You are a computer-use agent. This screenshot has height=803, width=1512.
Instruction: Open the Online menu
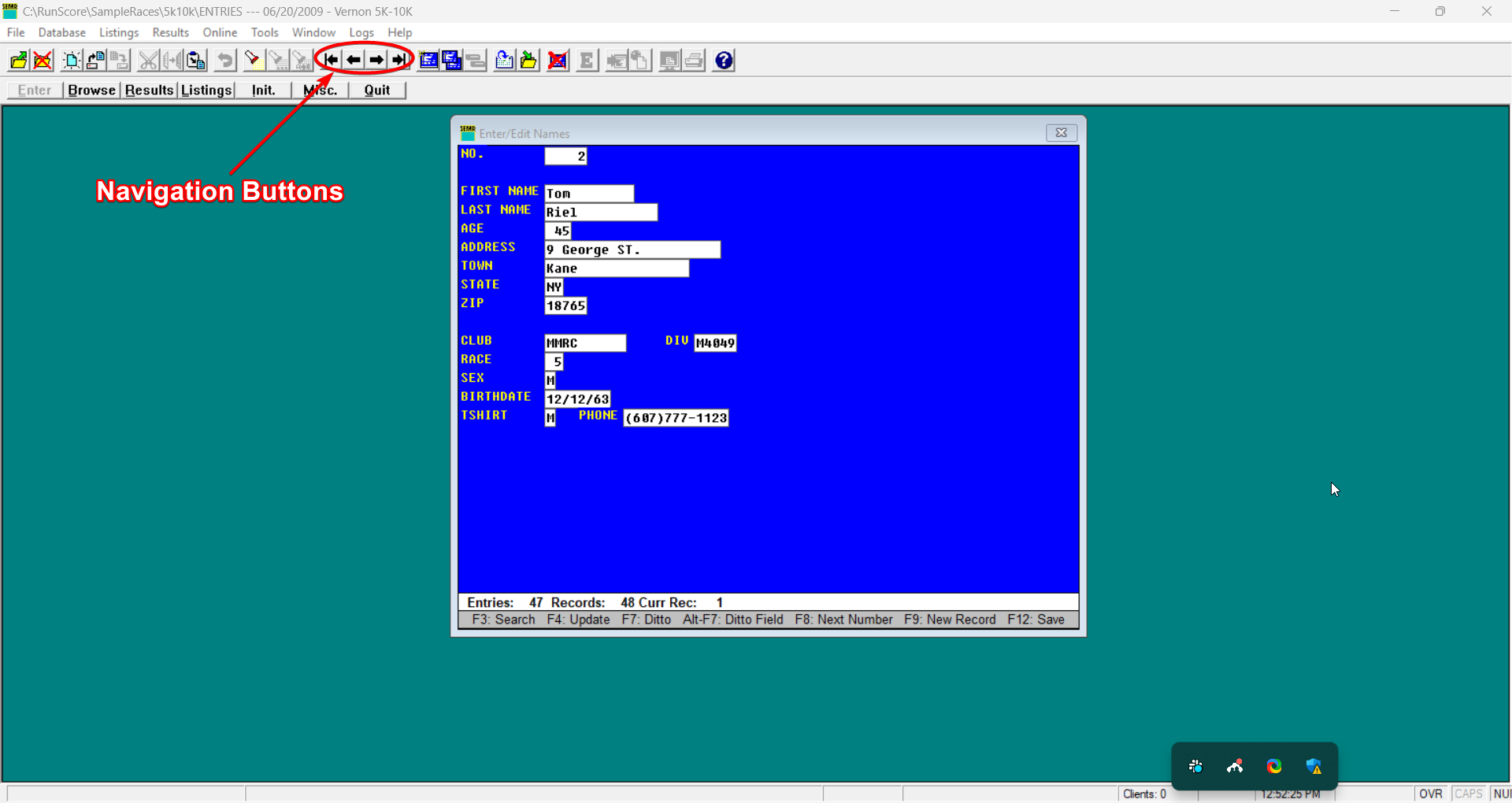coord(220,32)
